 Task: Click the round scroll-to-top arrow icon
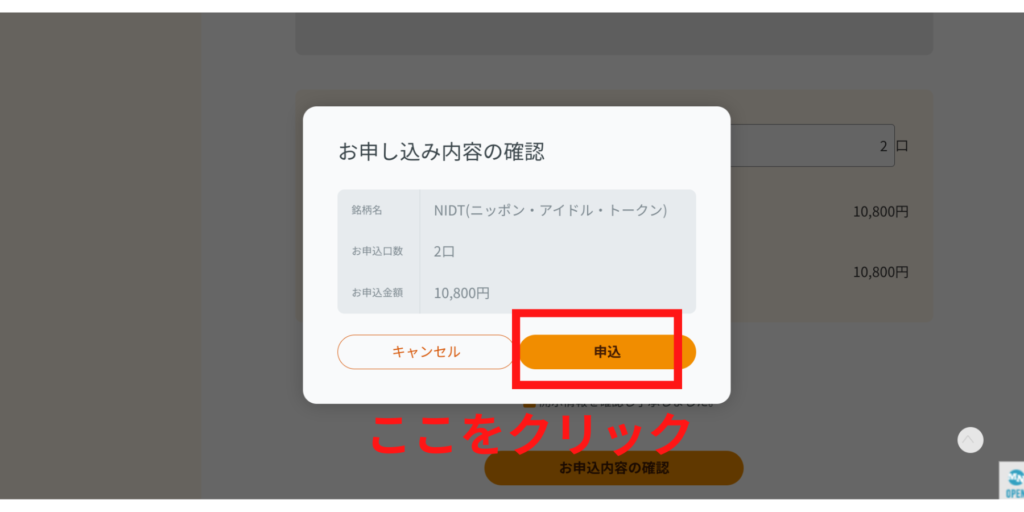pos(970,440)
